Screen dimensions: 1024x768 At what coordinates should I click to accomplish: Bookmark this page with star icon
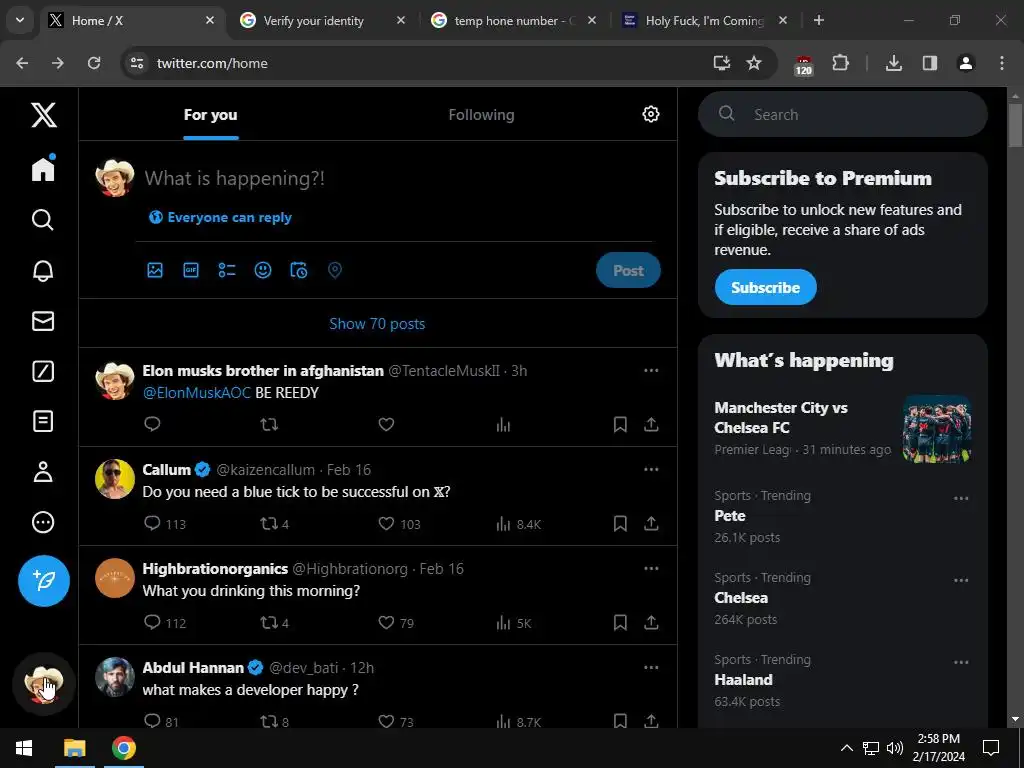(x=754, y=63)
